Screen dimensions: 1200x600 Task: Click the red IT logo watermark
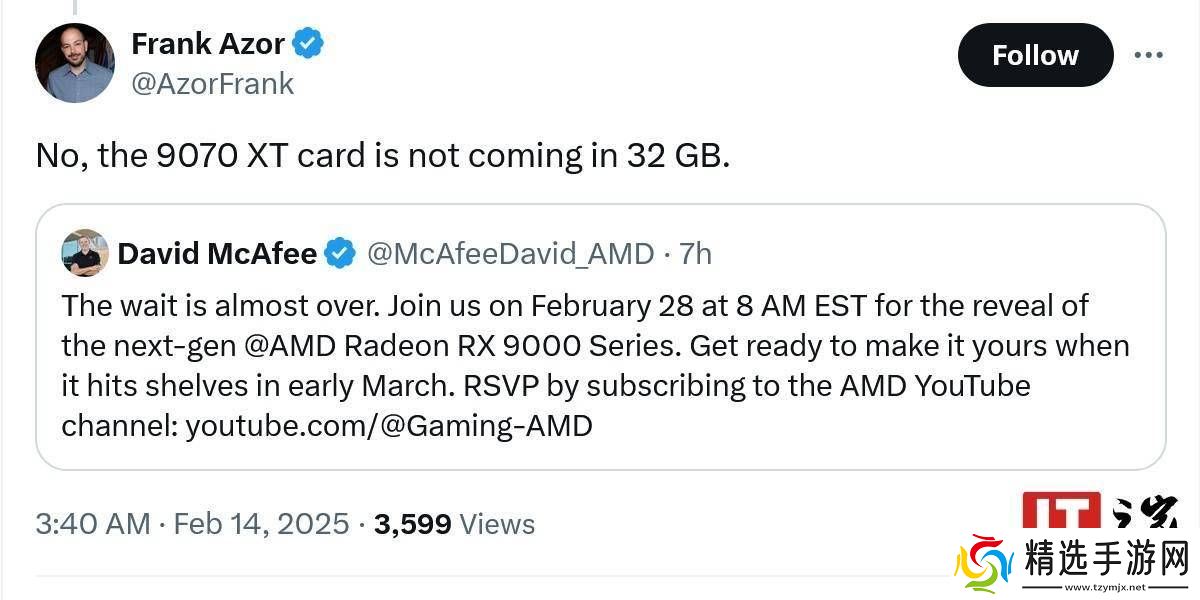point(1061,510)
